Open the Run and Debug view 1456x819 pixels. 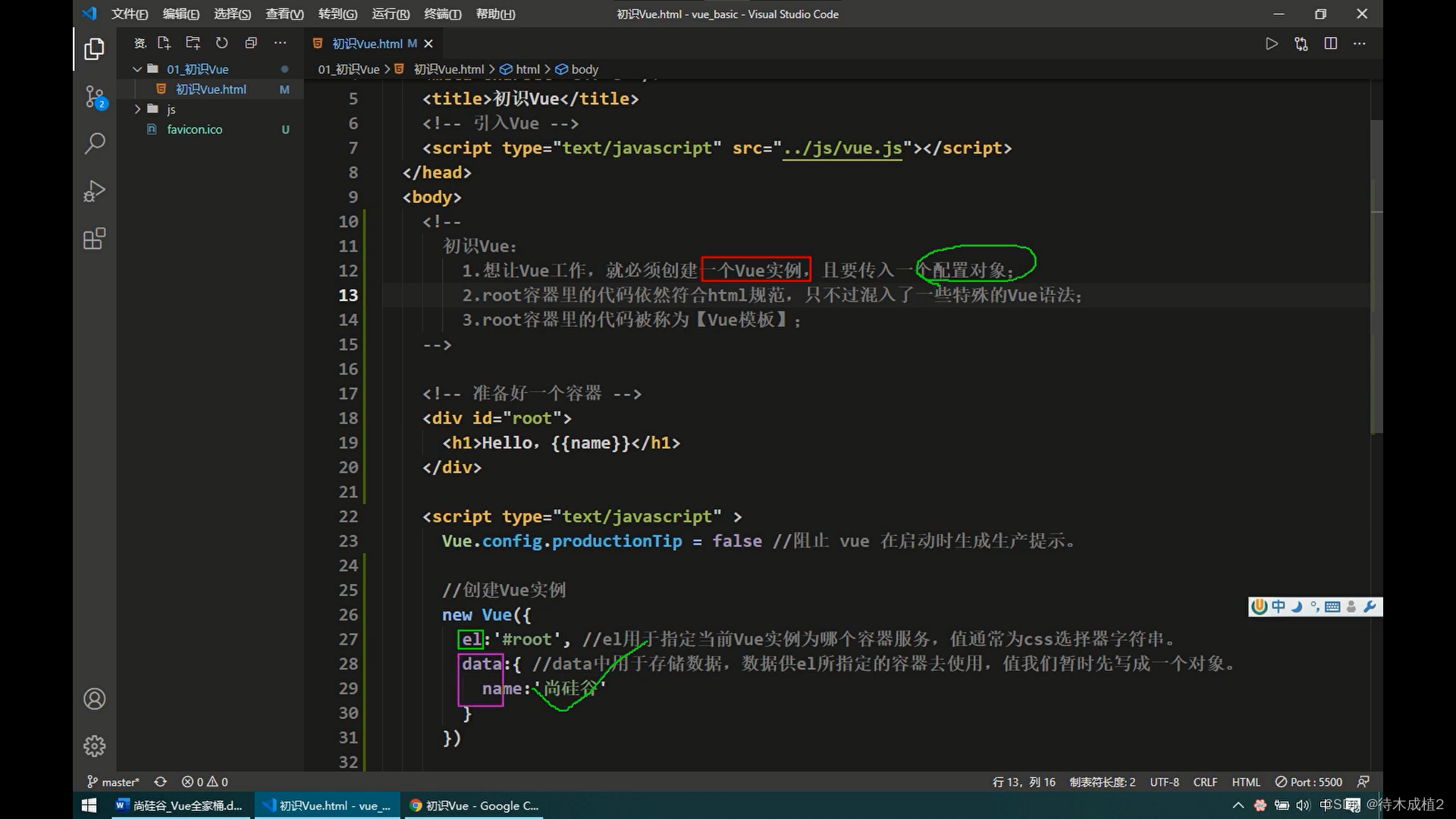tap(94, 191)
